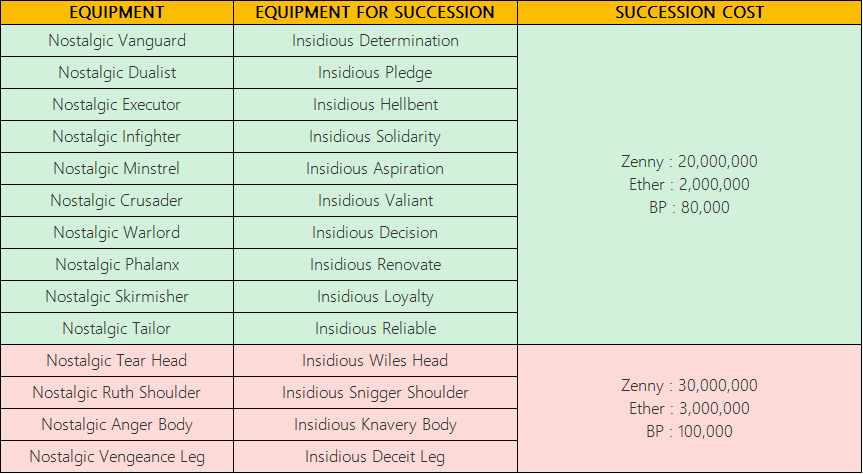863x474 pixels.
Task: Select Nostalgic Ruth Shoulder cell
Action: (117, 393)
